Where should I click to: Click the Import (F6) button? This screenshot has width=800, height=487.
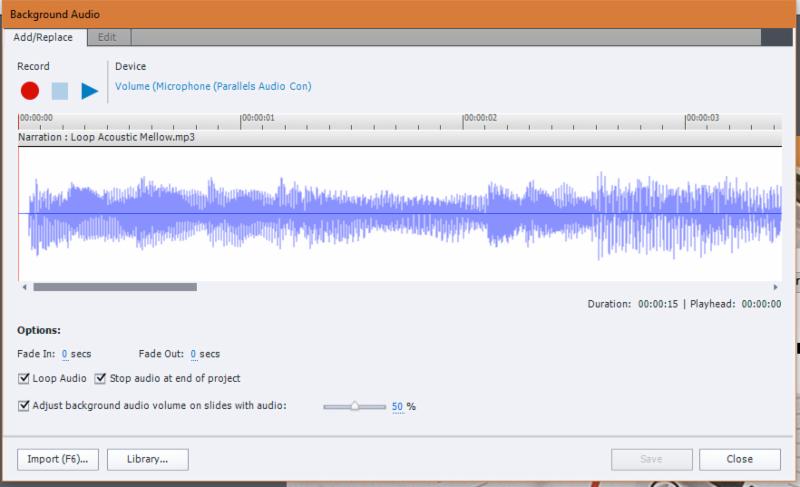coord(57,459)
